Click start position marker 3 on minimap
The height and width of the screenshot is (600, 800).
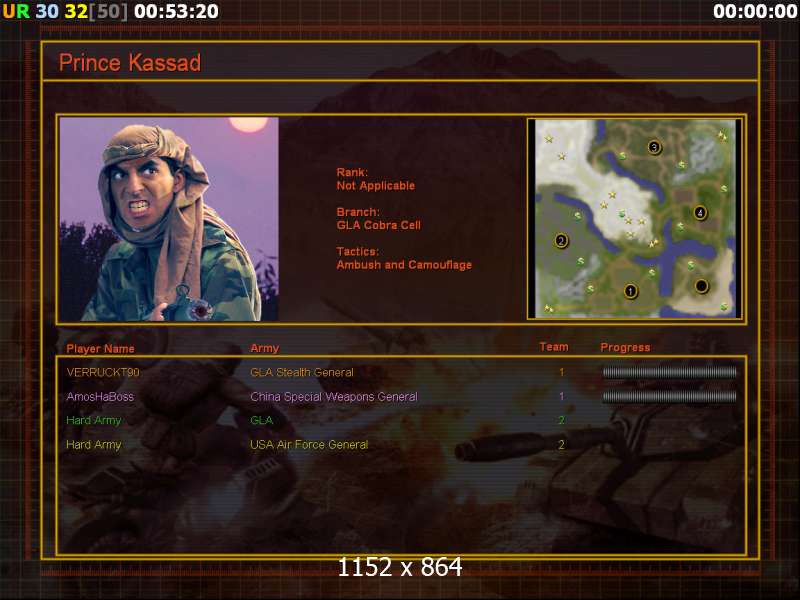tap(655, 147)
